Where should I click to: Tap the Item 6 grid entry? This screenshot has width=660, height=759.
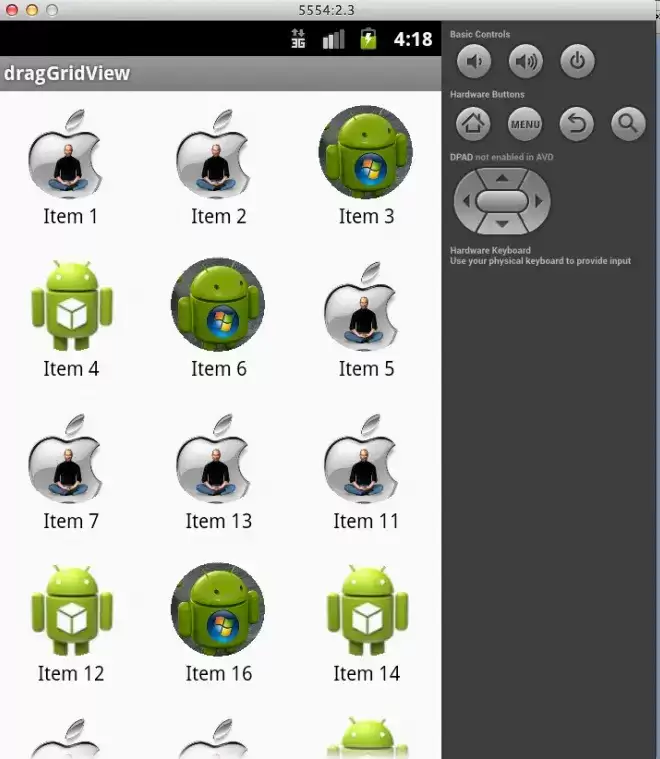pos(218,318)
